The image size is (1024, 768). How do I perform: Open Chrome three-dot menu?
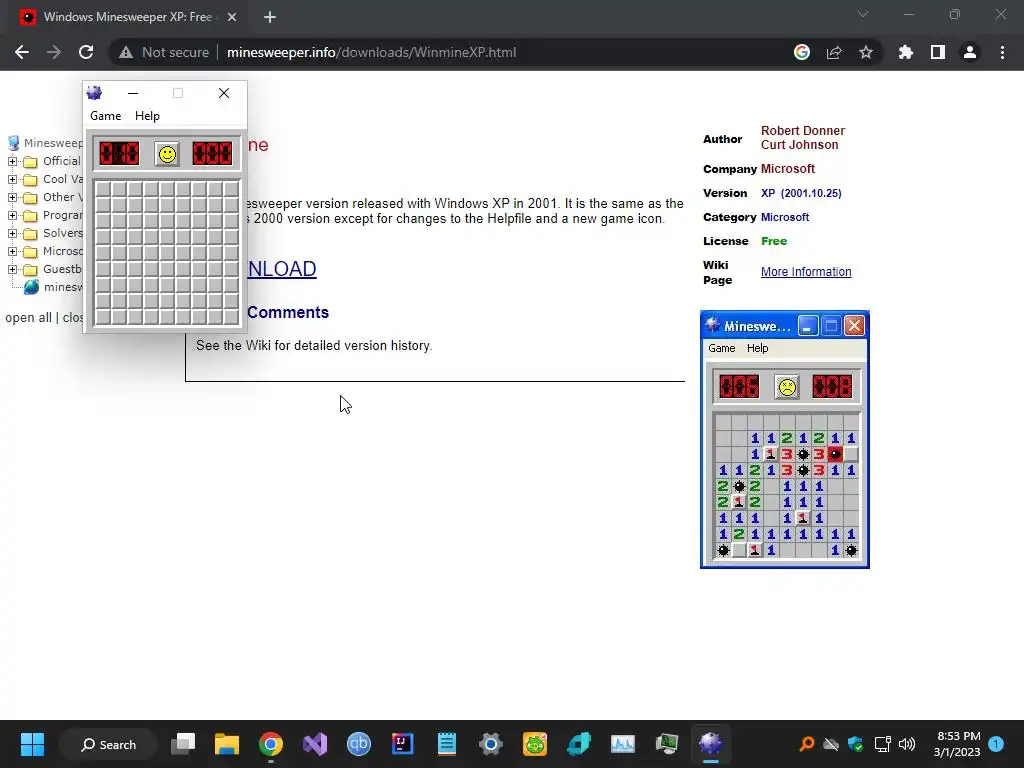coord(1002,52)
